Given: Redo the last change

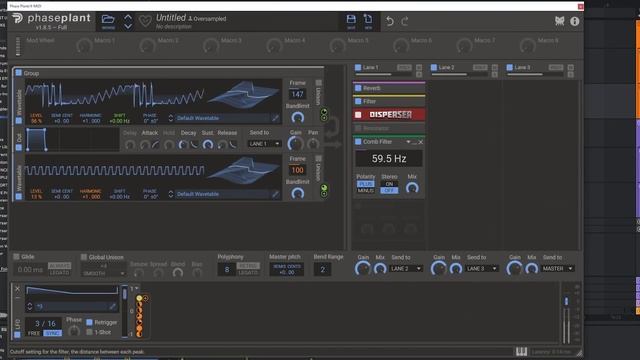Looking at the screenshot, I should 404,21.
